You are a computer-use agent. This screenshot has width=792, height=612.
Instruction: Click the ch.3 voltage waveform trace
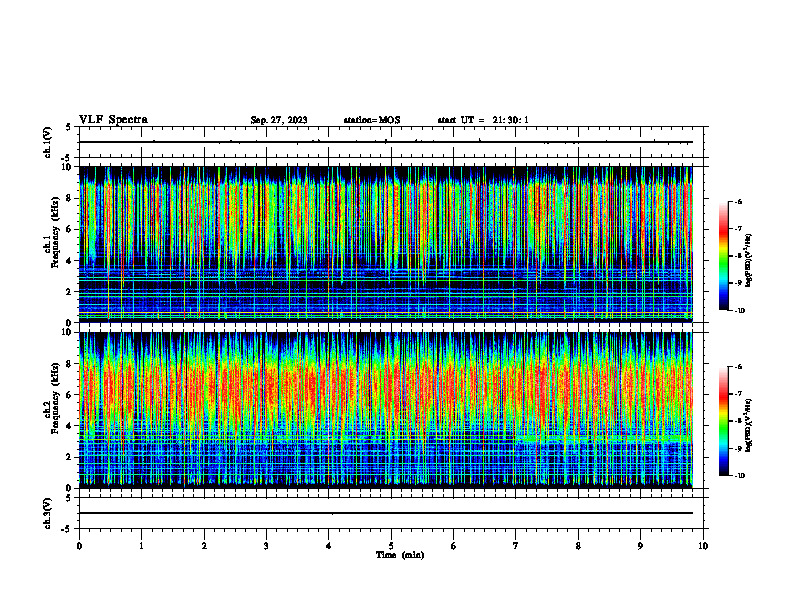click(x=386, y=513)
